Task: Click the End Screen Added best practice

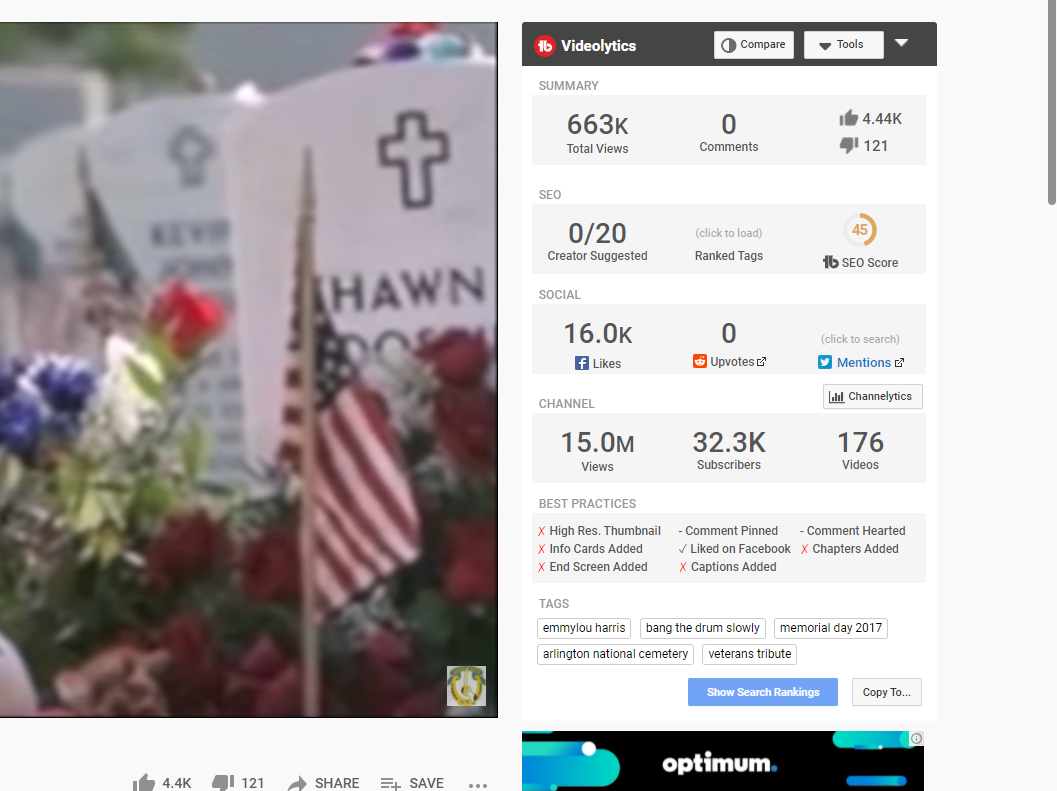Action: click(x=593, y=567)
